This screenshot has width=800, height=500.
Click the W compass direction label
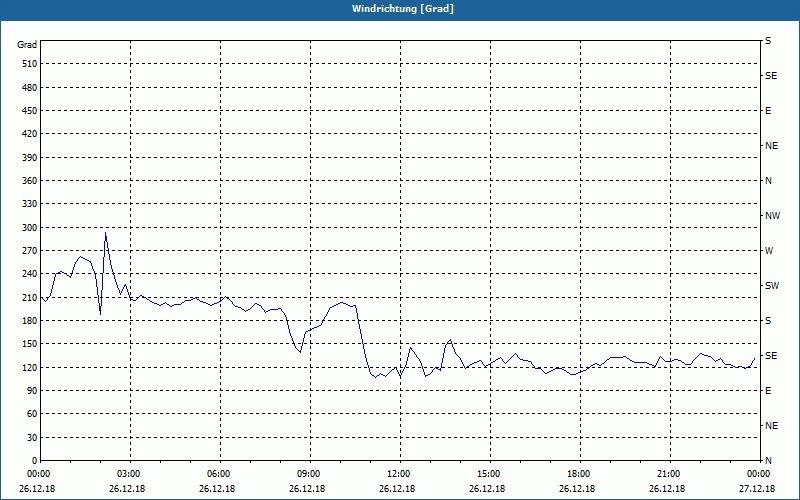pos(769,251)
